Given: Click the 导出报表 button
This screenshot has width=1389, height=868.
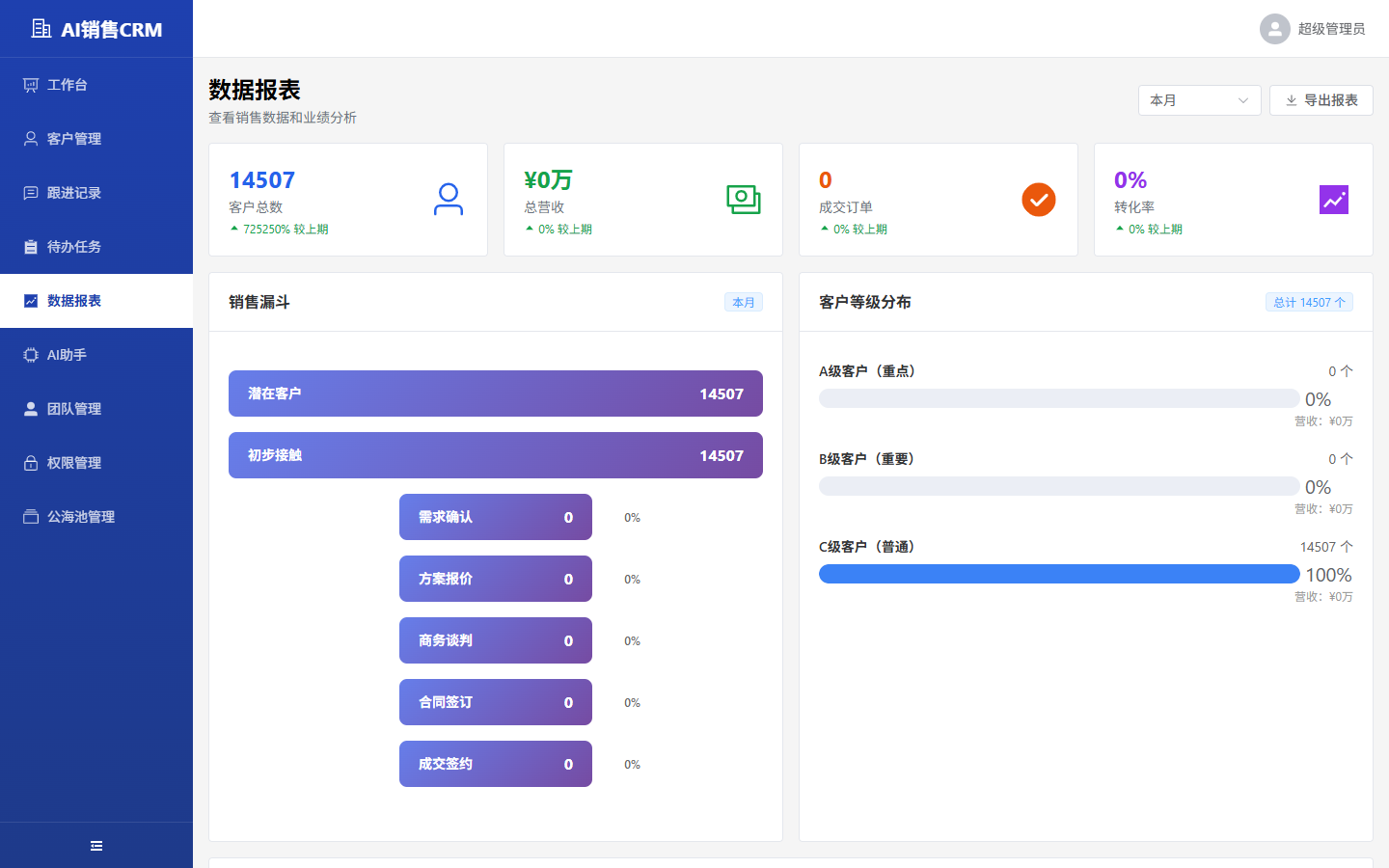Looking at the screenshot, I should tap(1321, 100).
